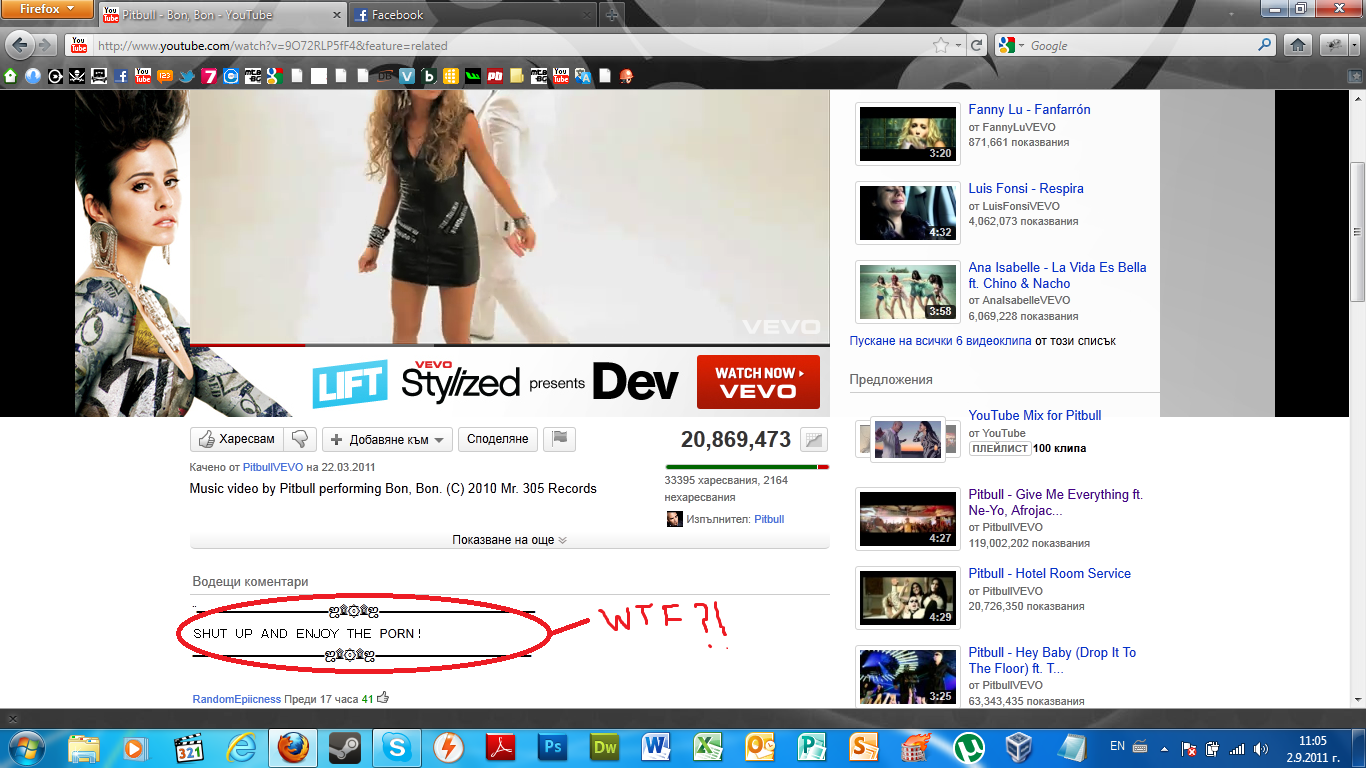Open Fanny Lu - Fanfarrón video title
The width and height of the screenshot is (1366, 768).
1029,110
